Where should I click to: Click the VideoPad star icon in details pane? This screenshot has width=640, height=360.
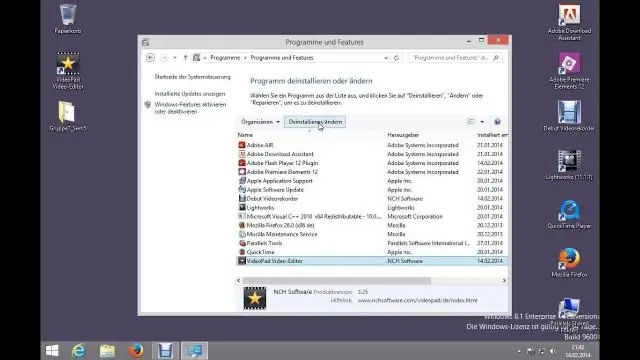(255, 298)
